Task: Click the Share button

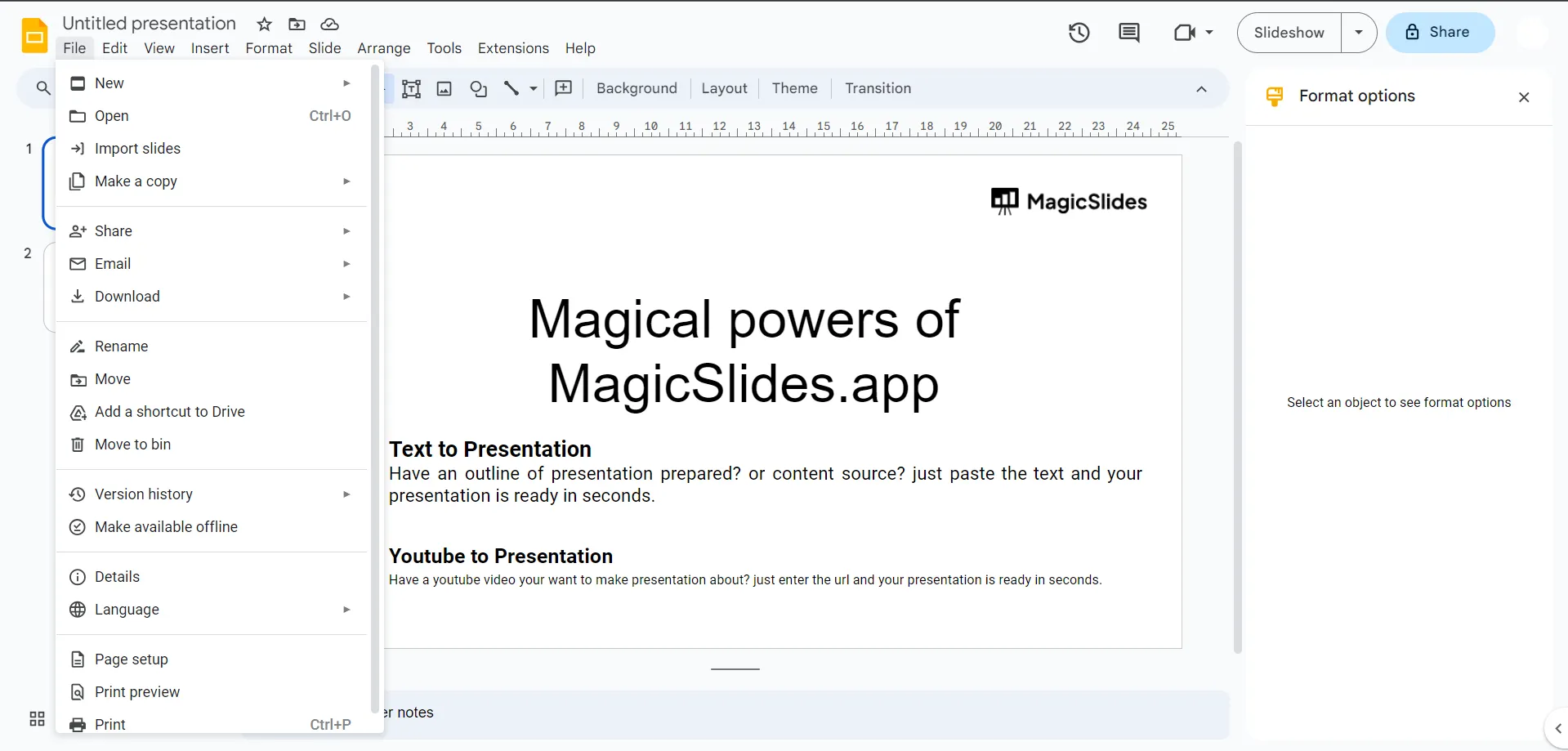Action: 1440,33
